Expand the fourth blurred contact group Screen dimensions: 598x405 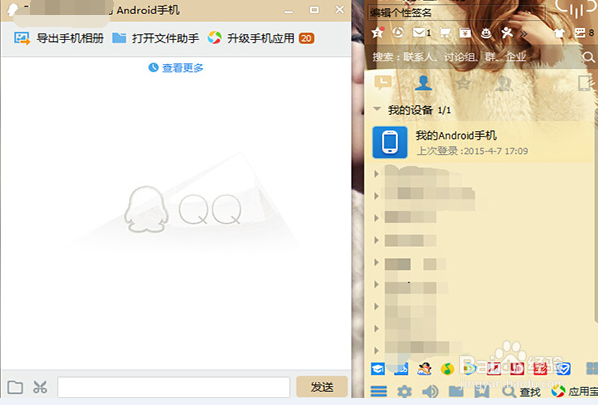(376, 240)
